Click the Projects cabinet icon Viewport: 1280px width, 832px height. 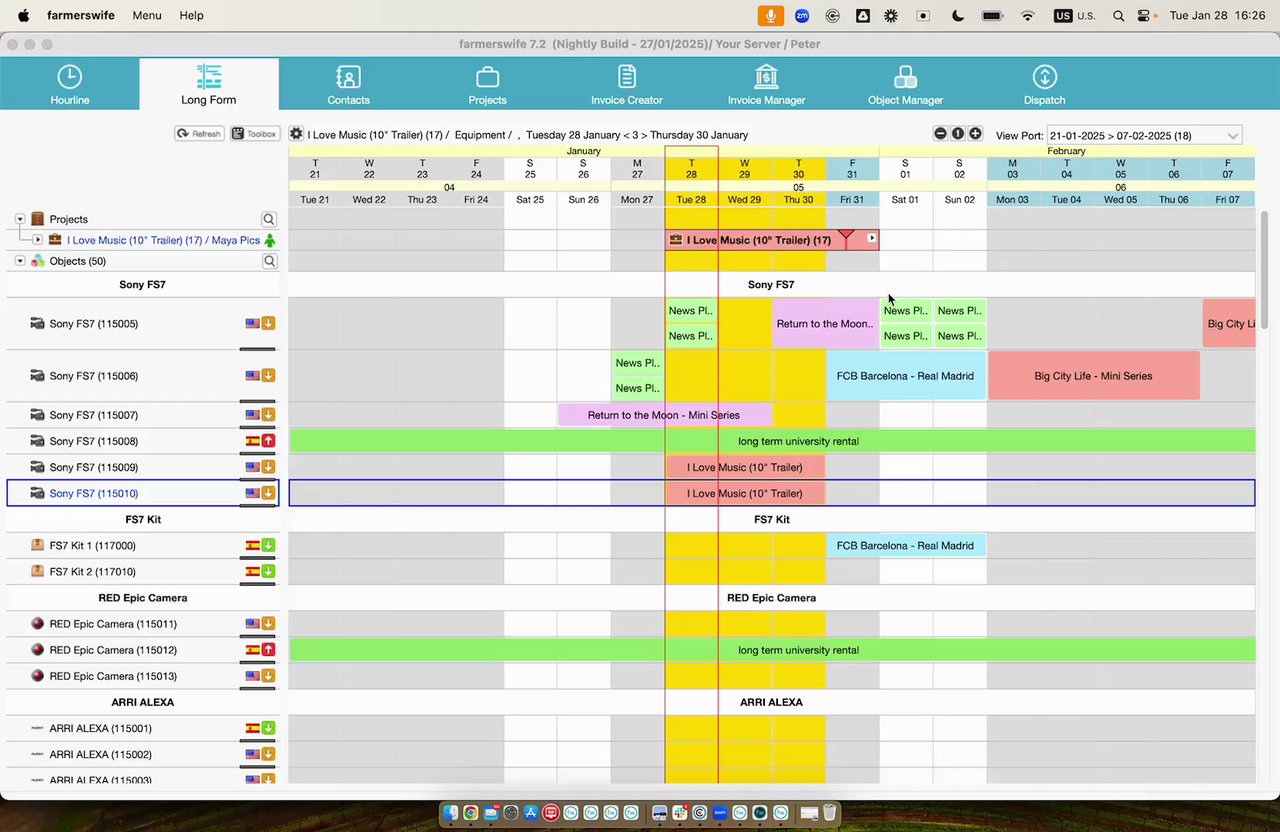tap(38, 219)
